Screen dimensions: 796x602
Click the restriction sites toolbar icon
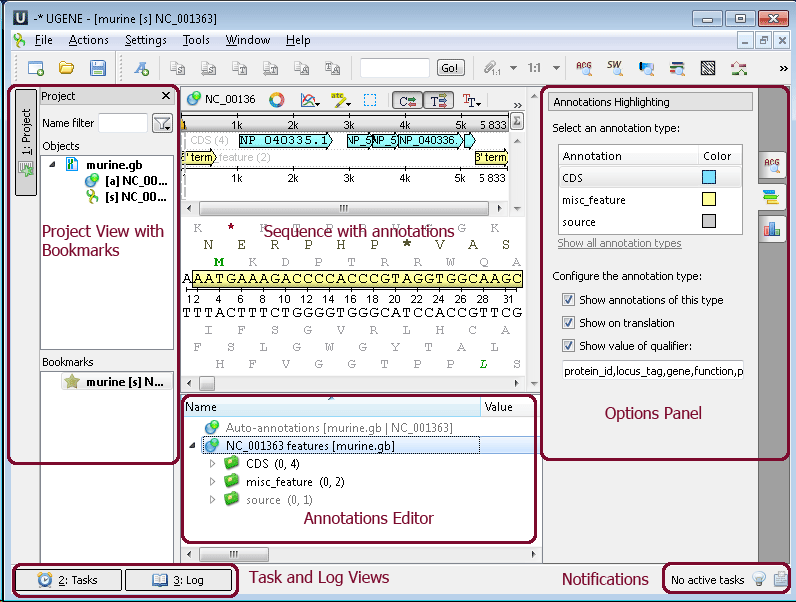click(646, 68)
